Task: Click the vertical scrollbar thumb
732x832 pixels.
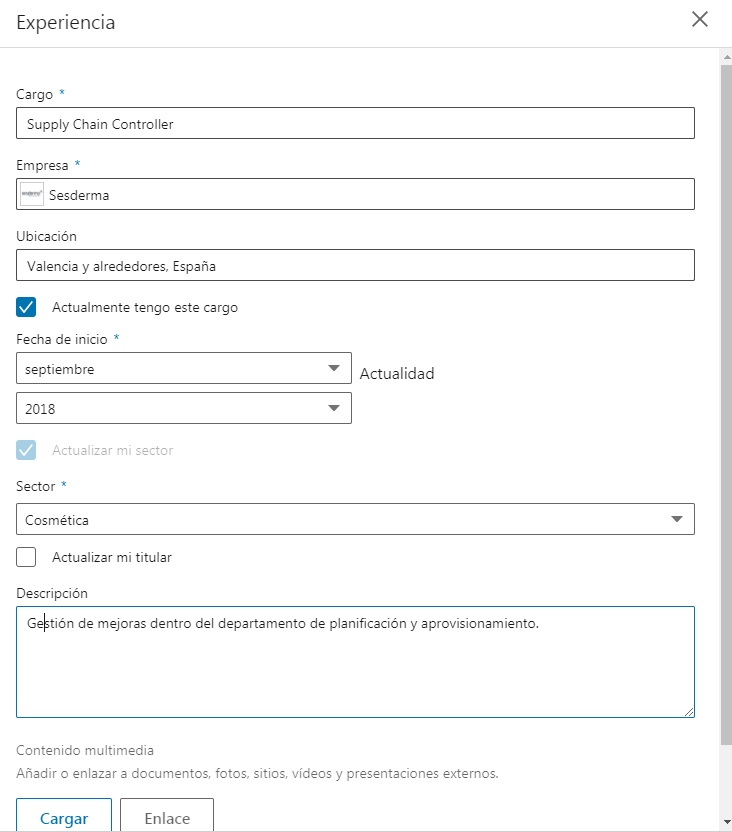Action: (726, 400)
